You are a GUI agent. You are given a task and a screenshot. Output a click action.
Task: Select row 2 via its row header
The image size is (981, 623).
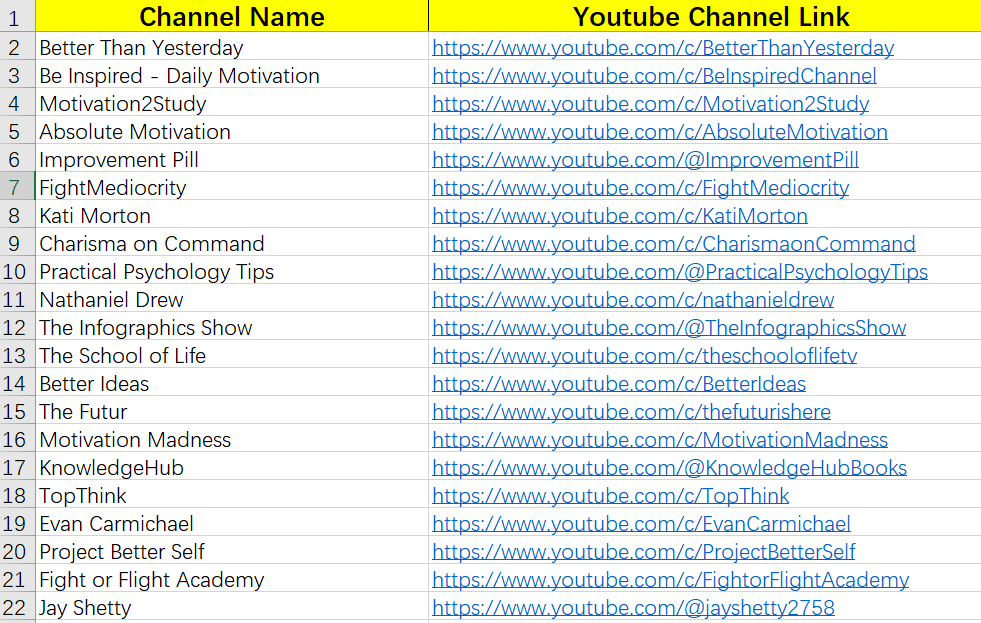[x=18, y=46]
